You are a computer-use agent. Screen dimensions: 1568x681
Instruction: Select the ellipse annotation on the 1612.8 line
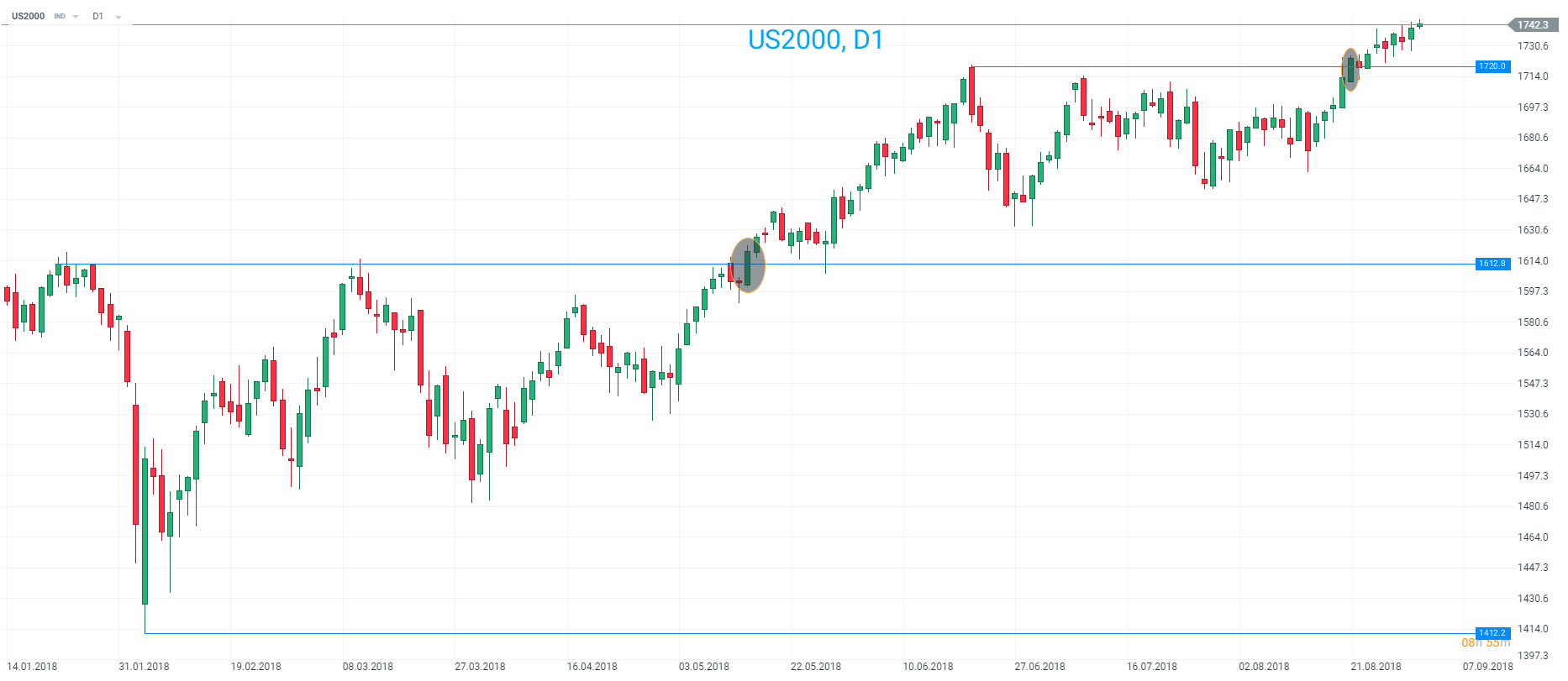pos(748,265)
